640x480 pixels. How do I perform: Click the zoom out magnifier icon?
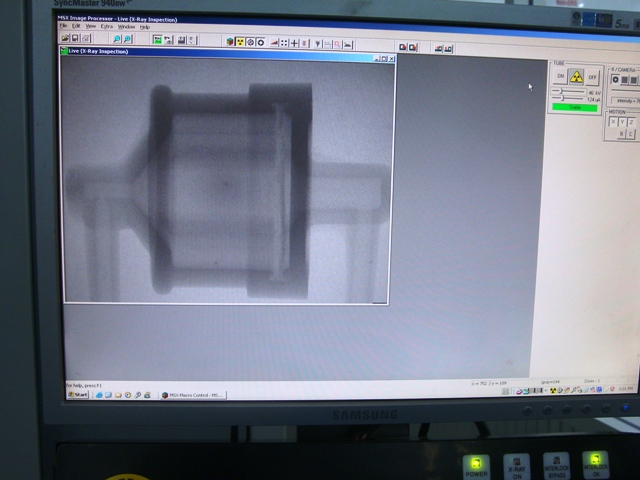[127, 40]
